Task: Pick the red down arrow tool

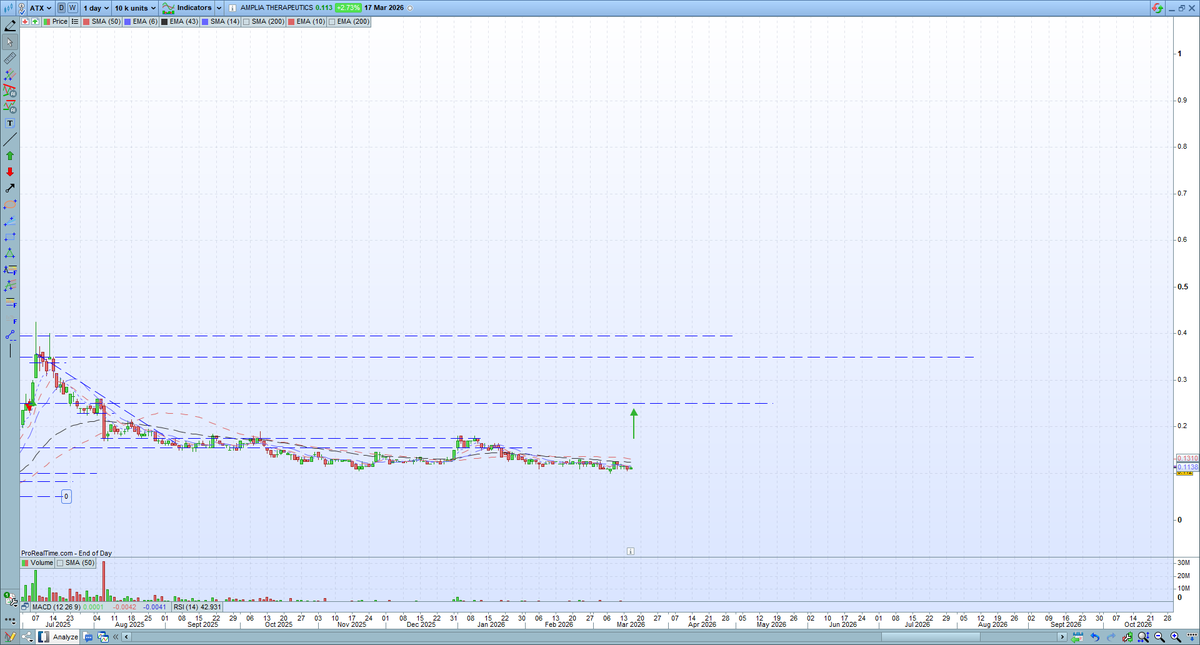Action: [10, 172]
